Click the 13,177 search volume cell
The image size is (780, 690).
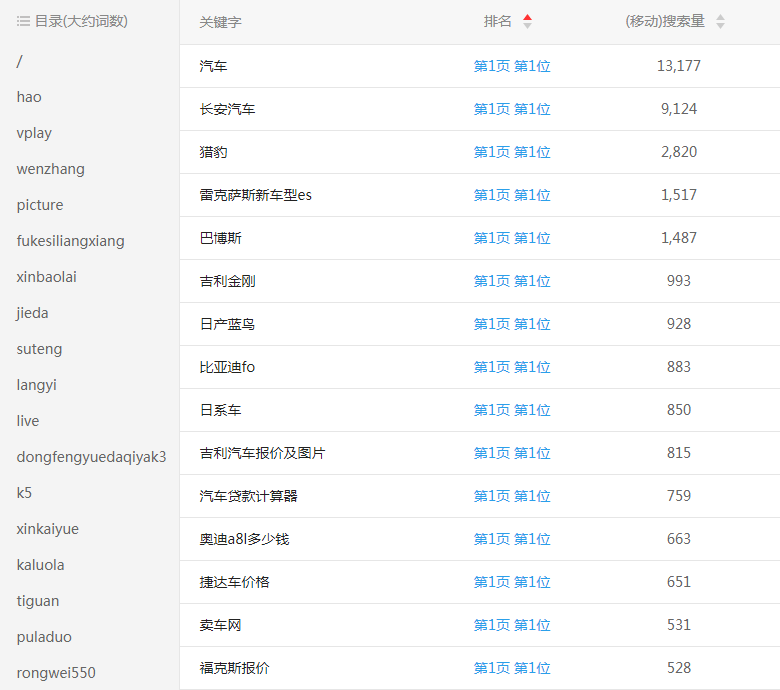click(x=679, y=66)
